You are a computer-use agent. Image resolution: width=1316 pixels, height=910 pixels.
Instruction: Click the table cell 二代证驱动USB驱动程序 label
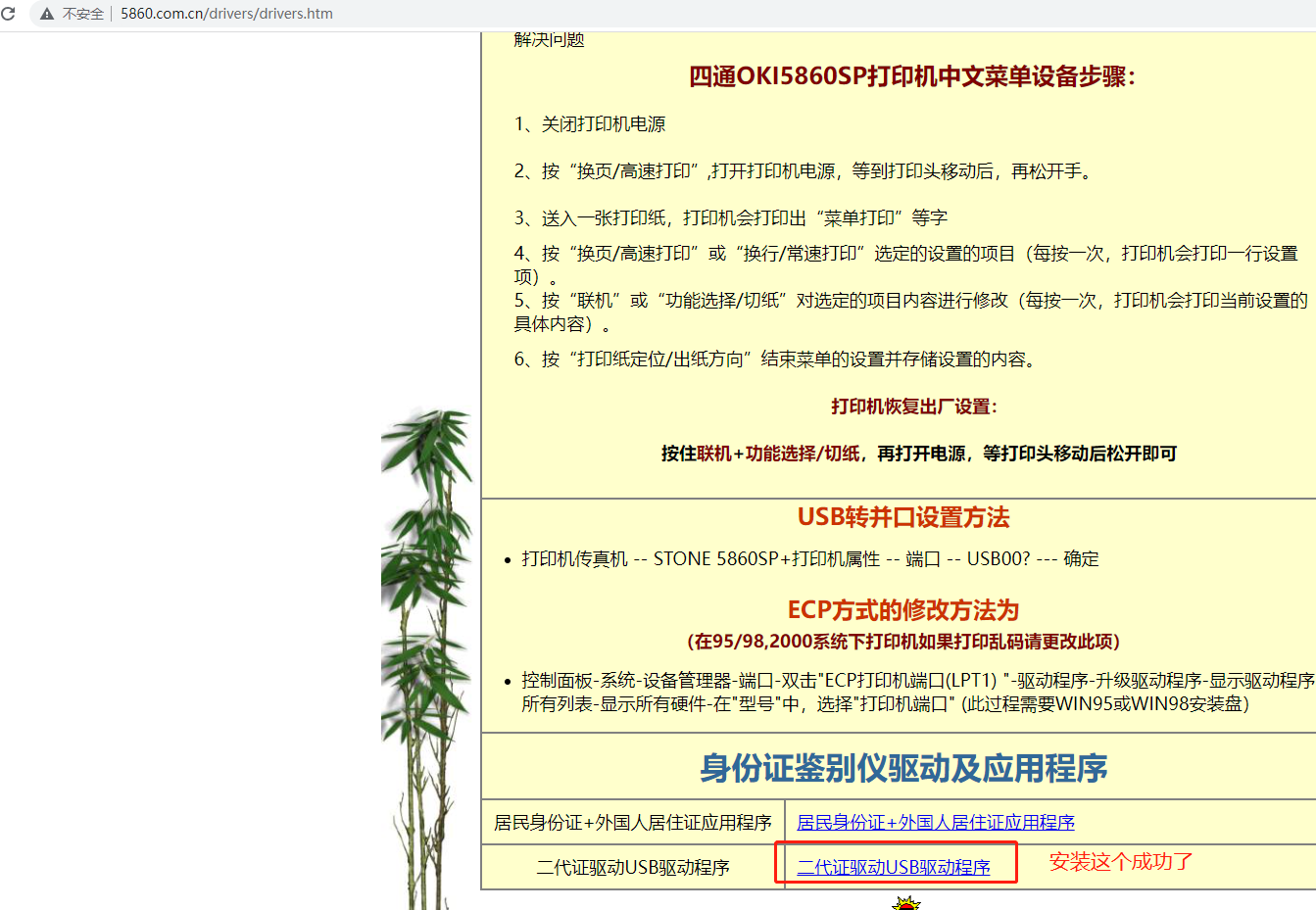tap(633, 868)
